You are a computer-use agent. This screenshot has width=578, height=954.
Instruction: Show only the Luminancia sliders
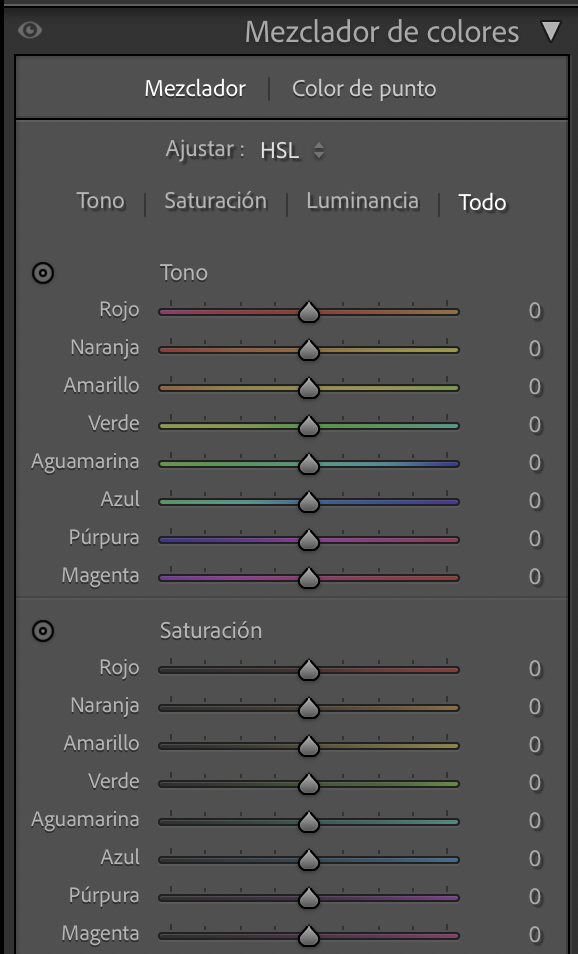coord(363,201)
